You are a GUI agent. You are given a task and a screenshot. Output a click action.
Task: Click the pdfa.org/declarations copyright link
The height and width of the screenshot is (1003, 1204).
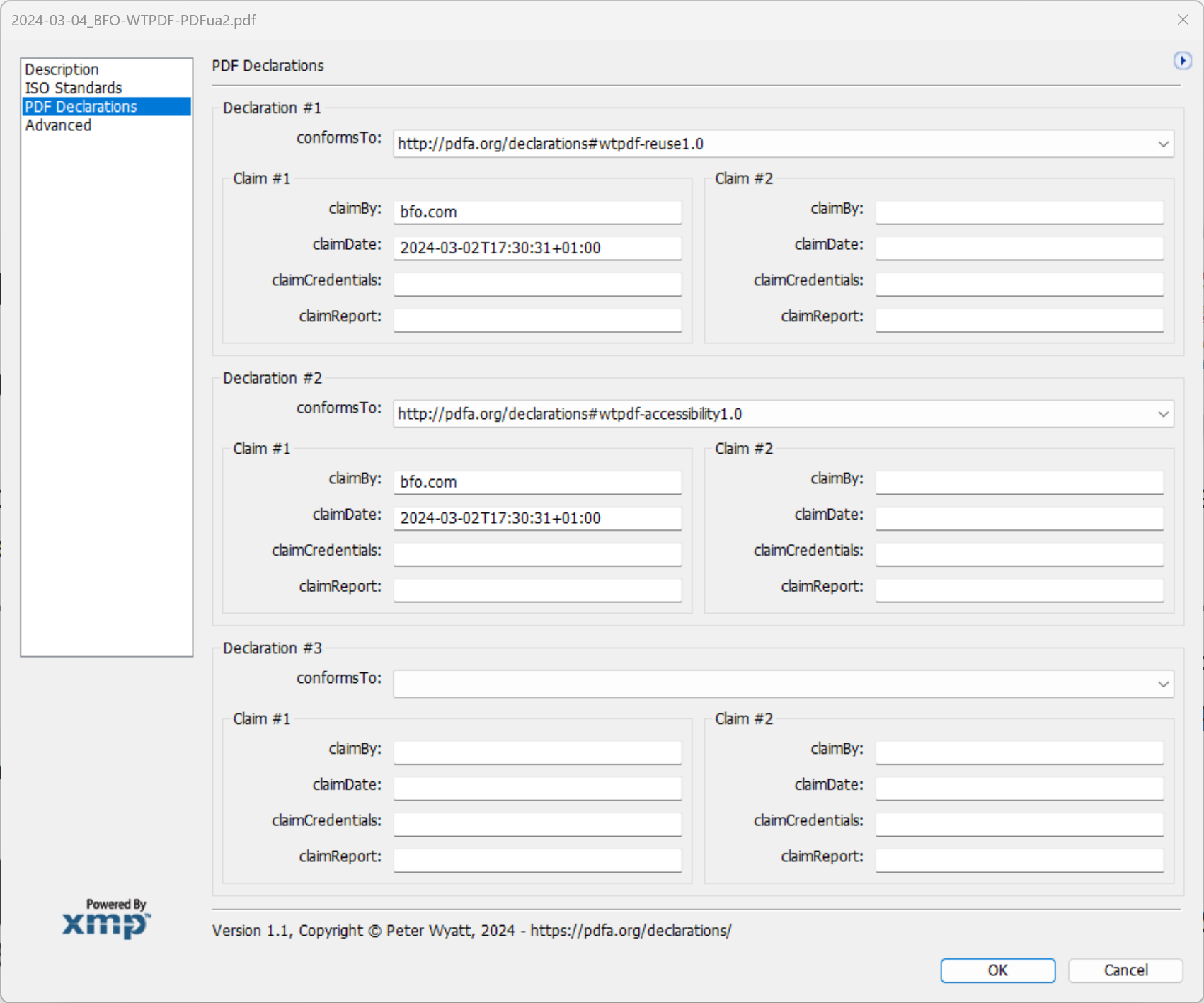click(x=631, y=931)
